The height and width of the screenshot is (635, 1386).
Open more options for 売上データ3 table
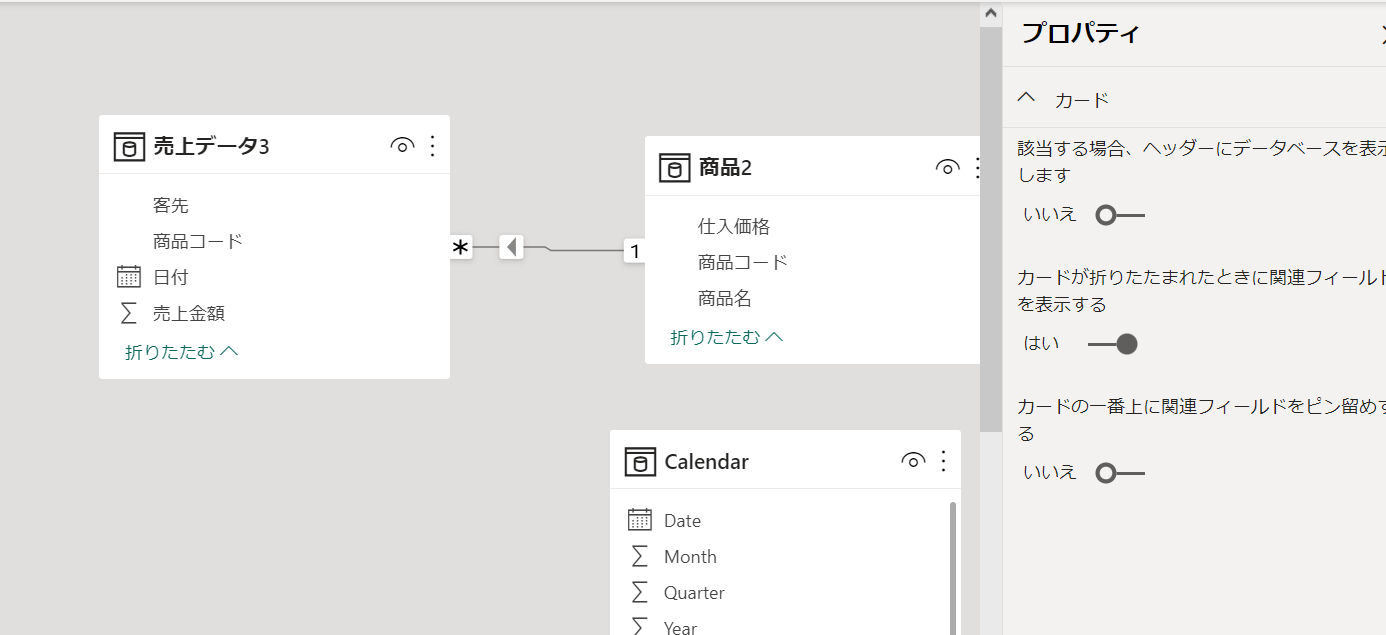(x=432, y=147)
